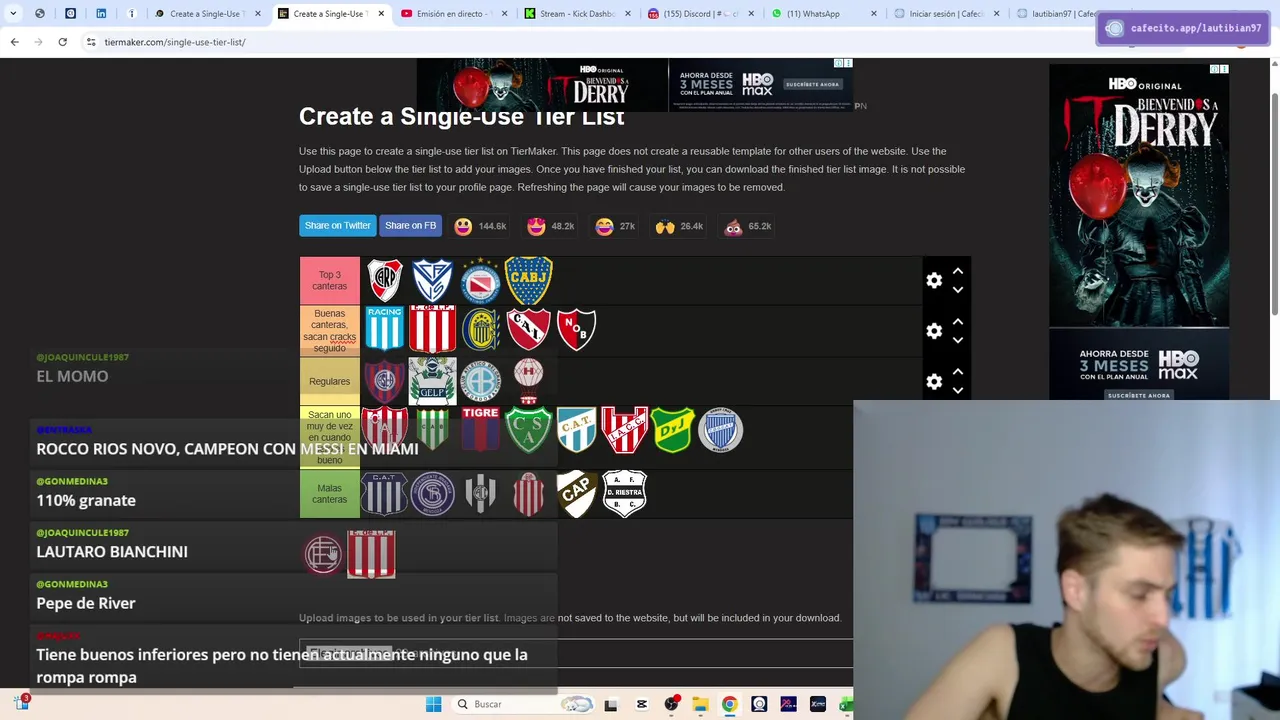Open settings gear for Buenas canteras row
Screen dimensions: 1280x720
[x=934, y=331]
